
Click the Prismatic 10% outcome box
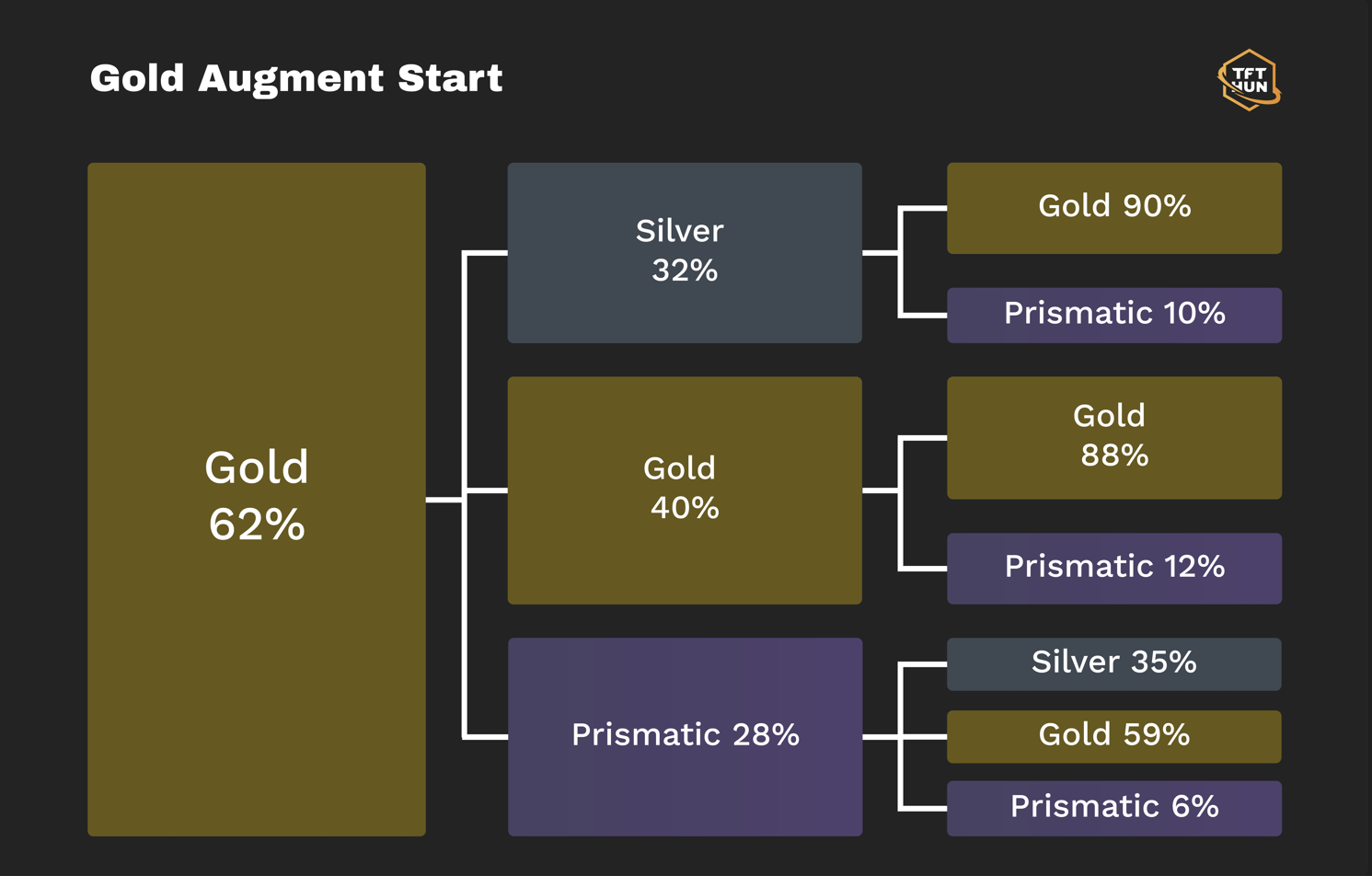[1114, 315]
